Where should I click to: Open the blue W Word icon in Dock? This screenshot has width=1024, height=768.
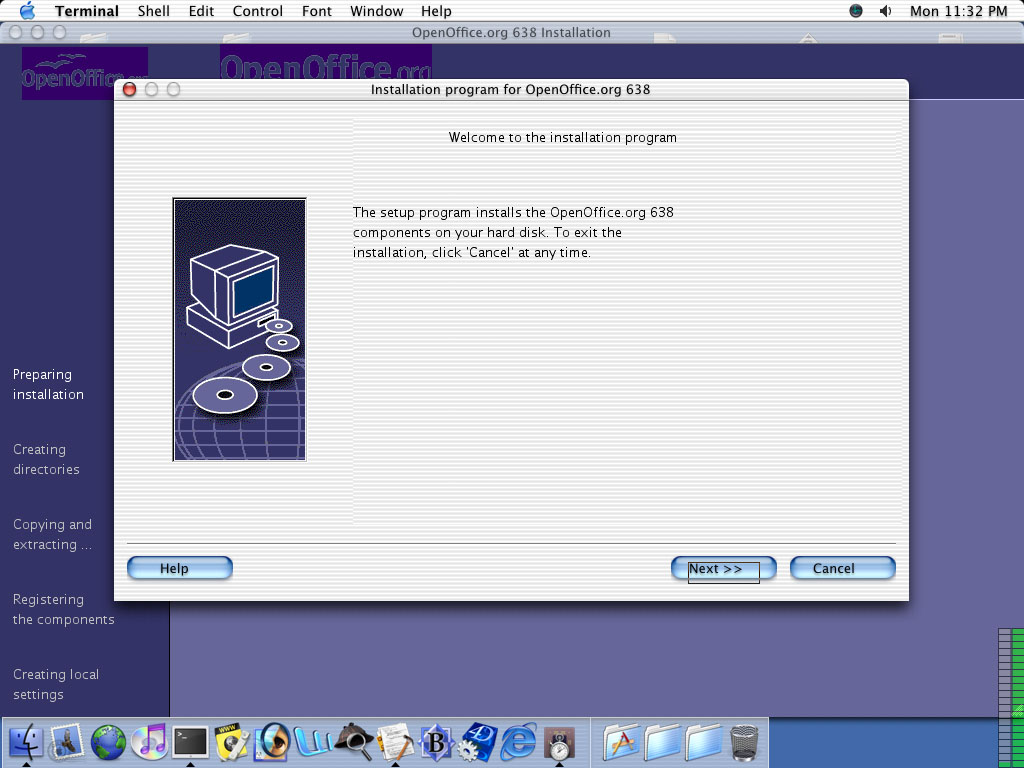coord(313,743)
